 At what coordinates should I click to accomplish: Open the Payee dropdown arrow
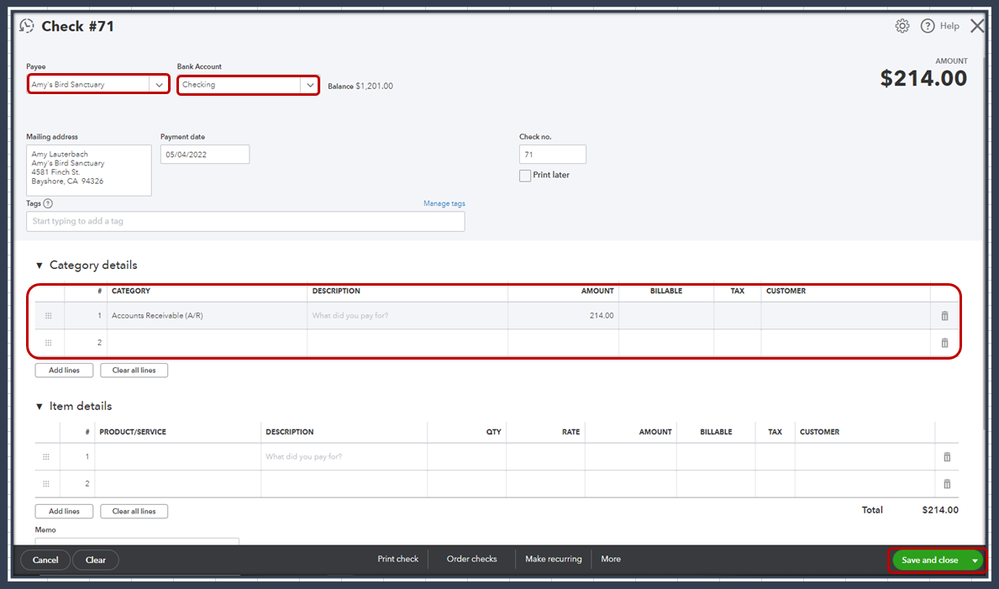pyautogui.click(x=159, y=84)
